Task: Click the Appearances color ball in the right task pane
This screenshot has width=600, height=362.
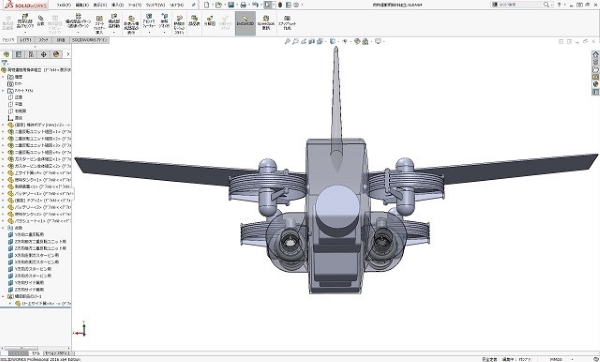Action: (x=595, y=84)
